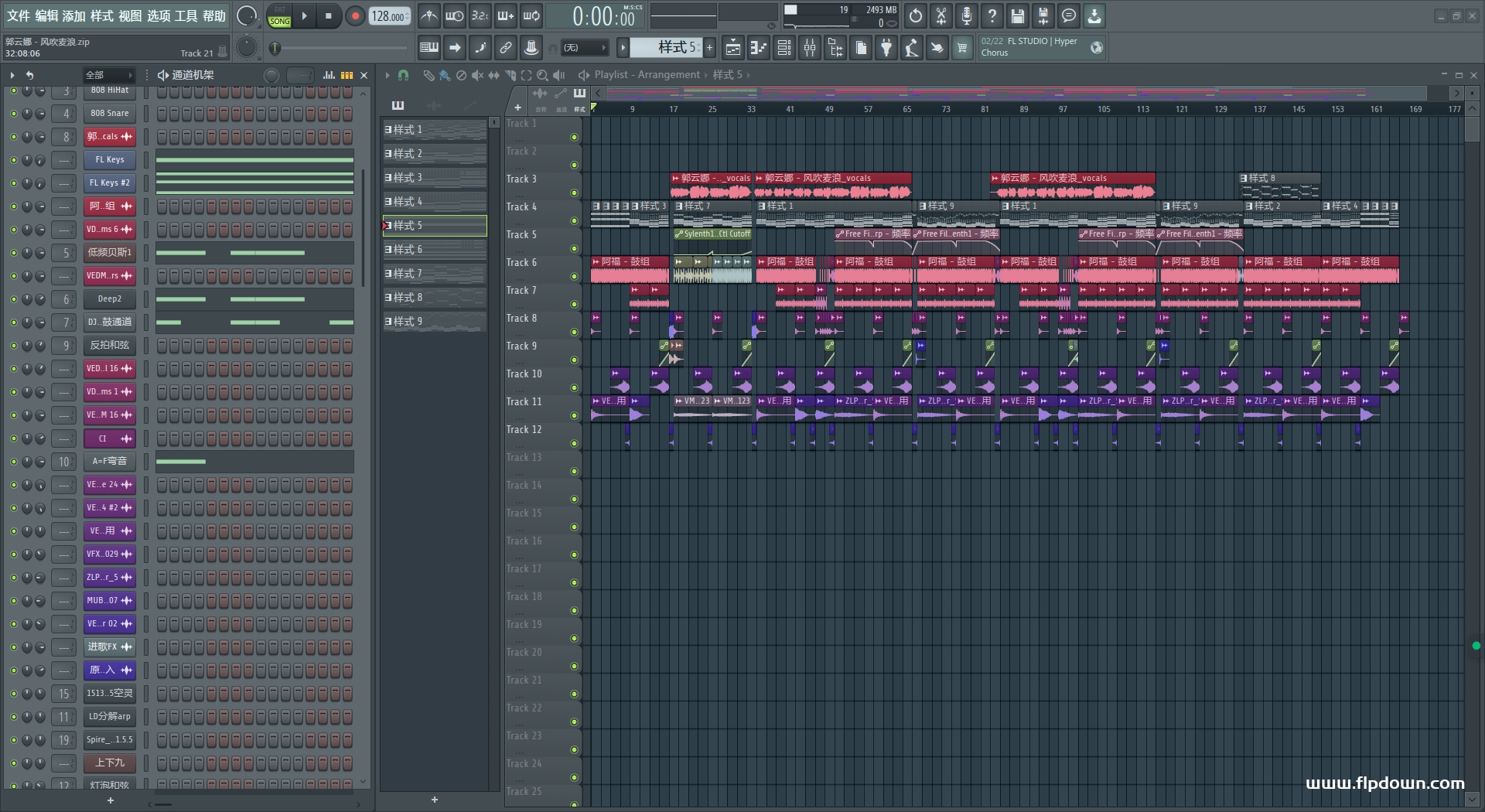Toggle the loop recording icon
This screenshot has width=1485, height=812.
[x=531, y=15]
